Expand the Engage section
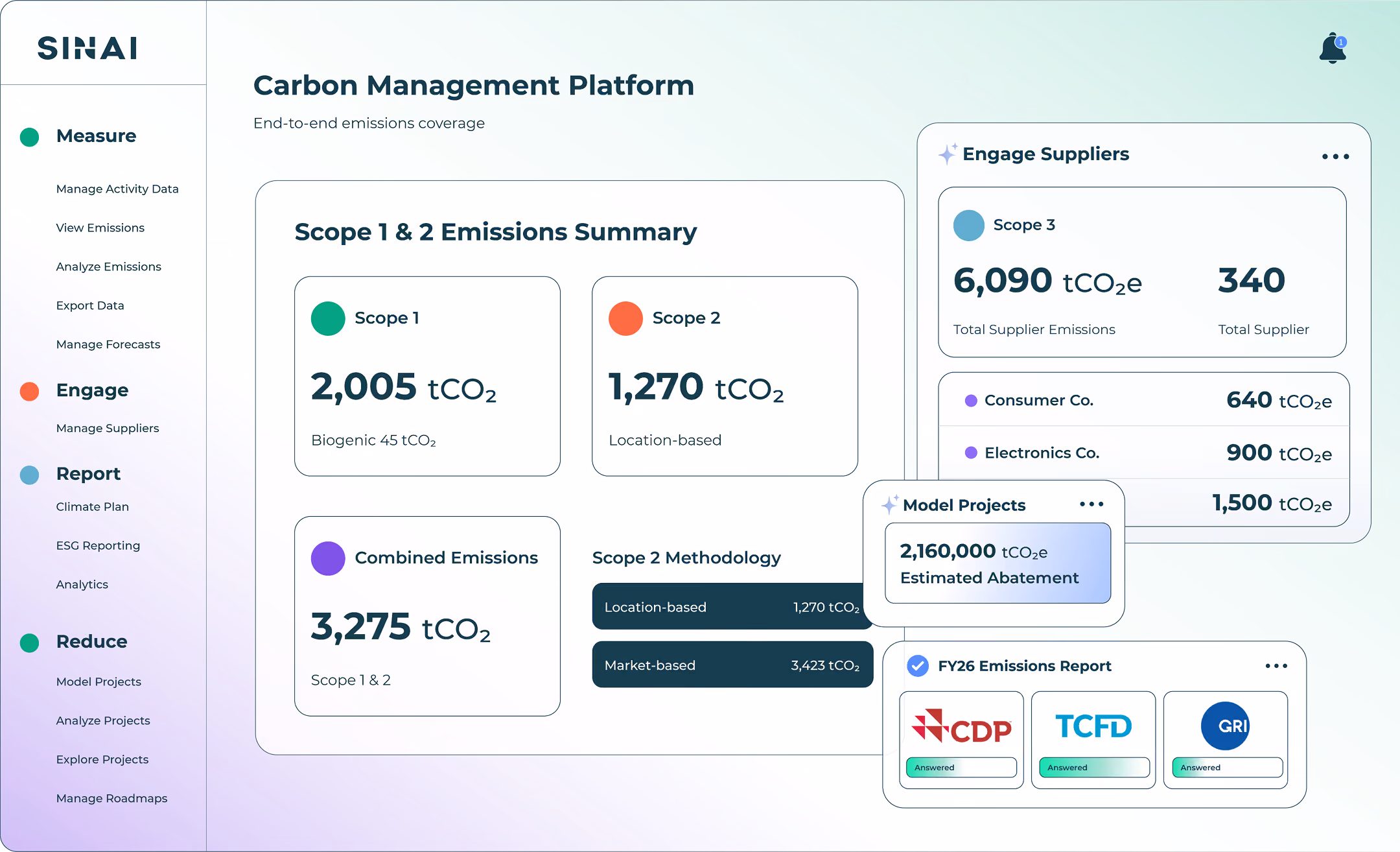Image resolution: width=1400 pixels, height=852 pixels. tap(92, 390)
